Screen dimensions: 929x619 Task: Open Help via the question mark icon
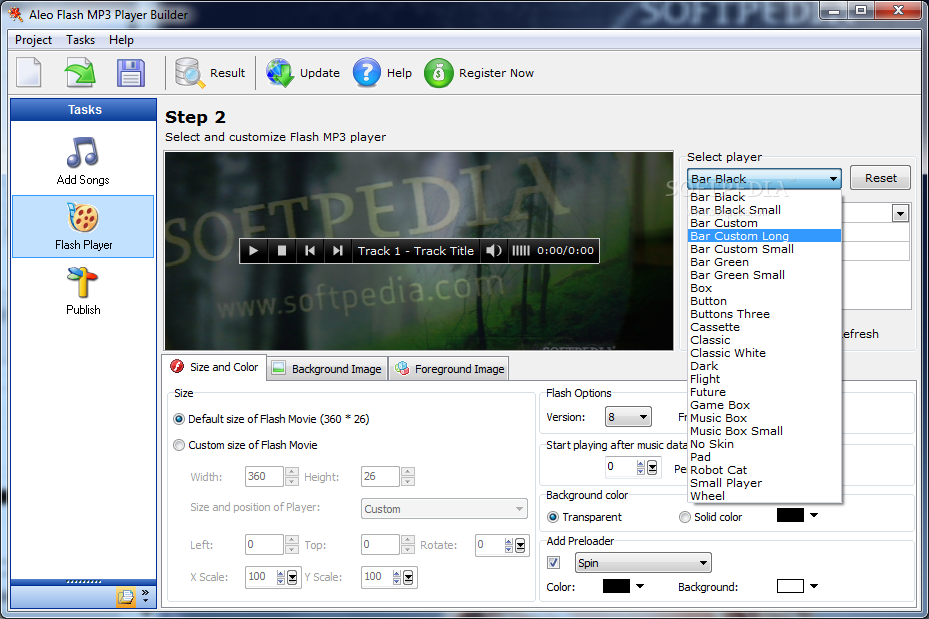[367, 73]
